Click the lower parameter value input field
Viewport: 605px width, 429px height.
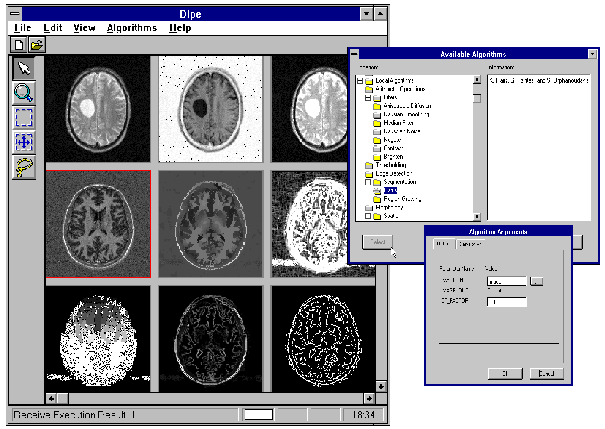(507, 302)
